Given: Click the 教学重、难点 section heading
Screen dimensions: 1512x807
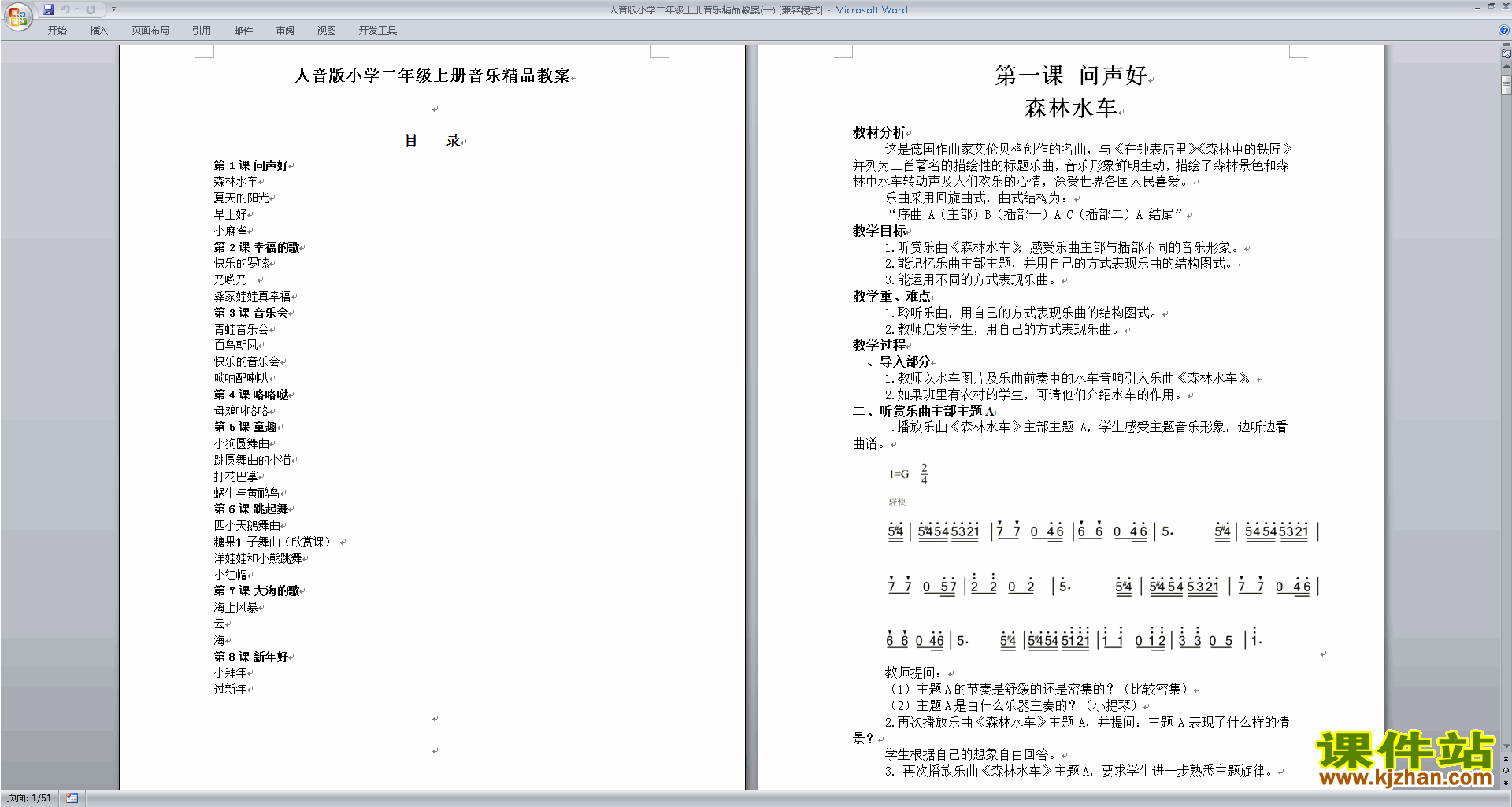Looking at the screenshot, I should click(x=891, y=296).
